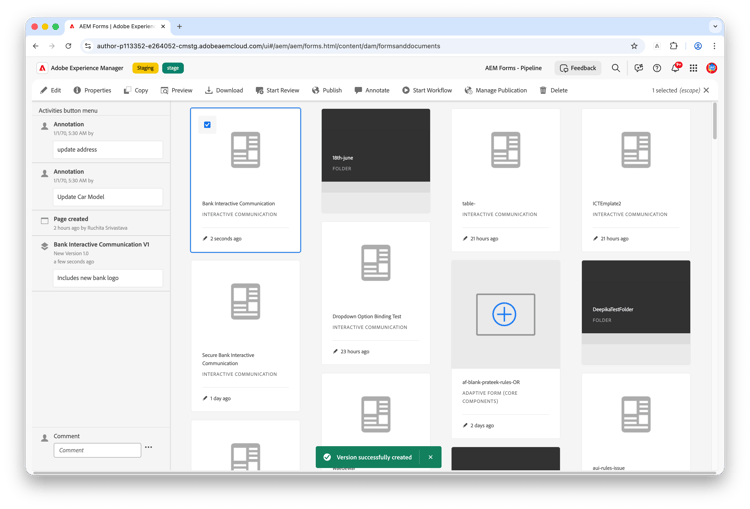Open a new browser tab with plus
This screenshot has width=750, height=509.
[x=179, y=26]
